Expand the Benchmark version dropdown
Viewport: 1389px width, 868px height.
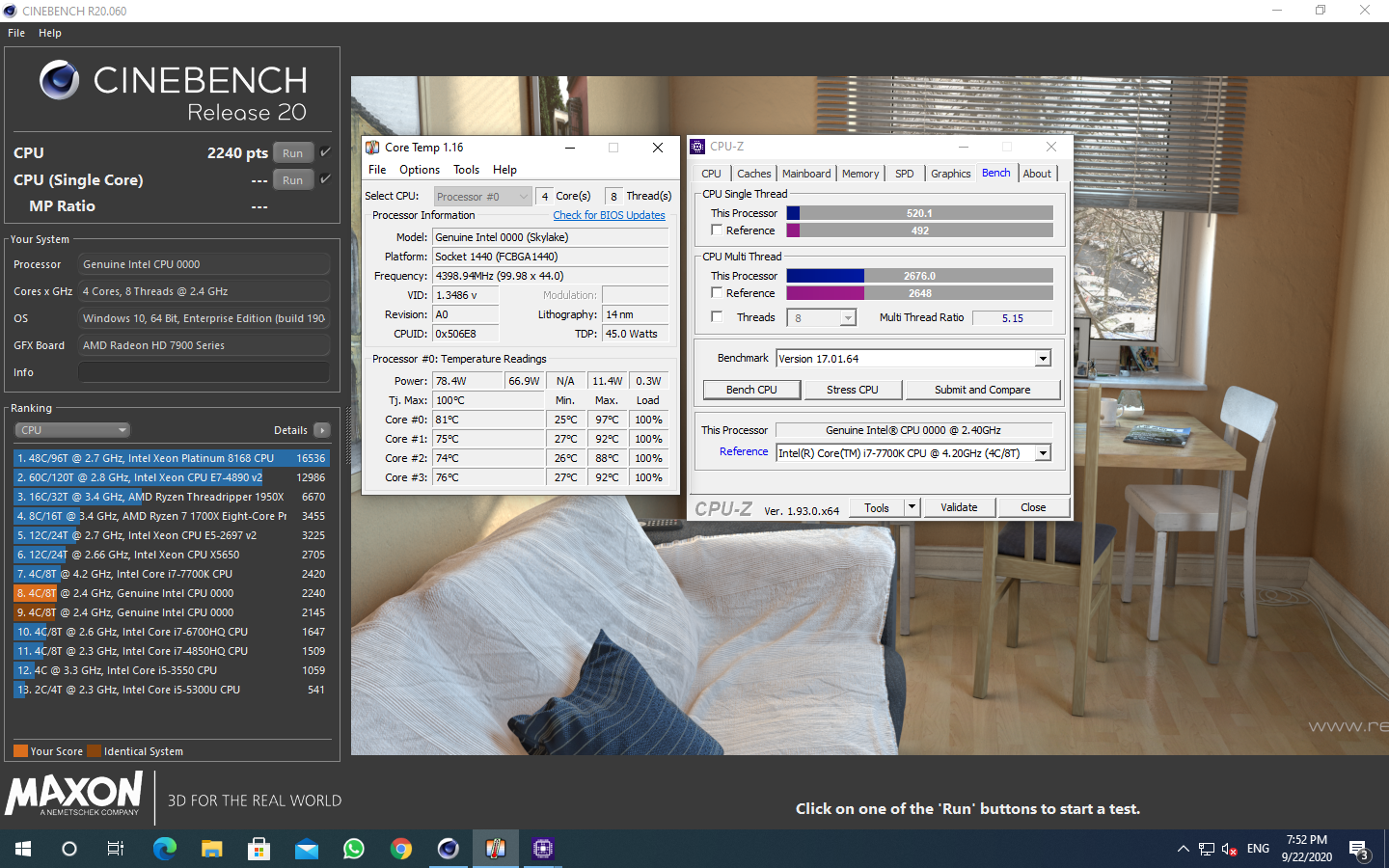pyautogui.click(x=1043, y=359)
